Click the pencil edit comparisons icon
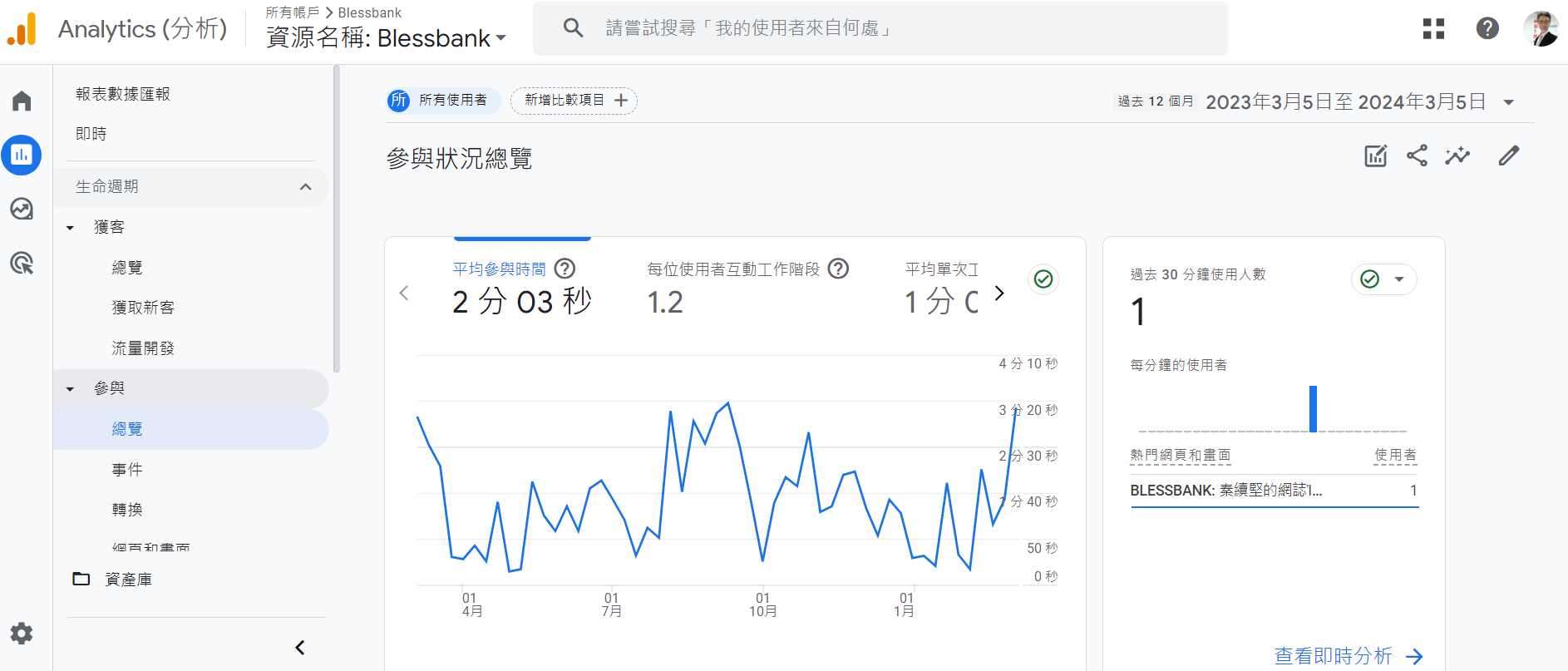 tap(1508, 155)
